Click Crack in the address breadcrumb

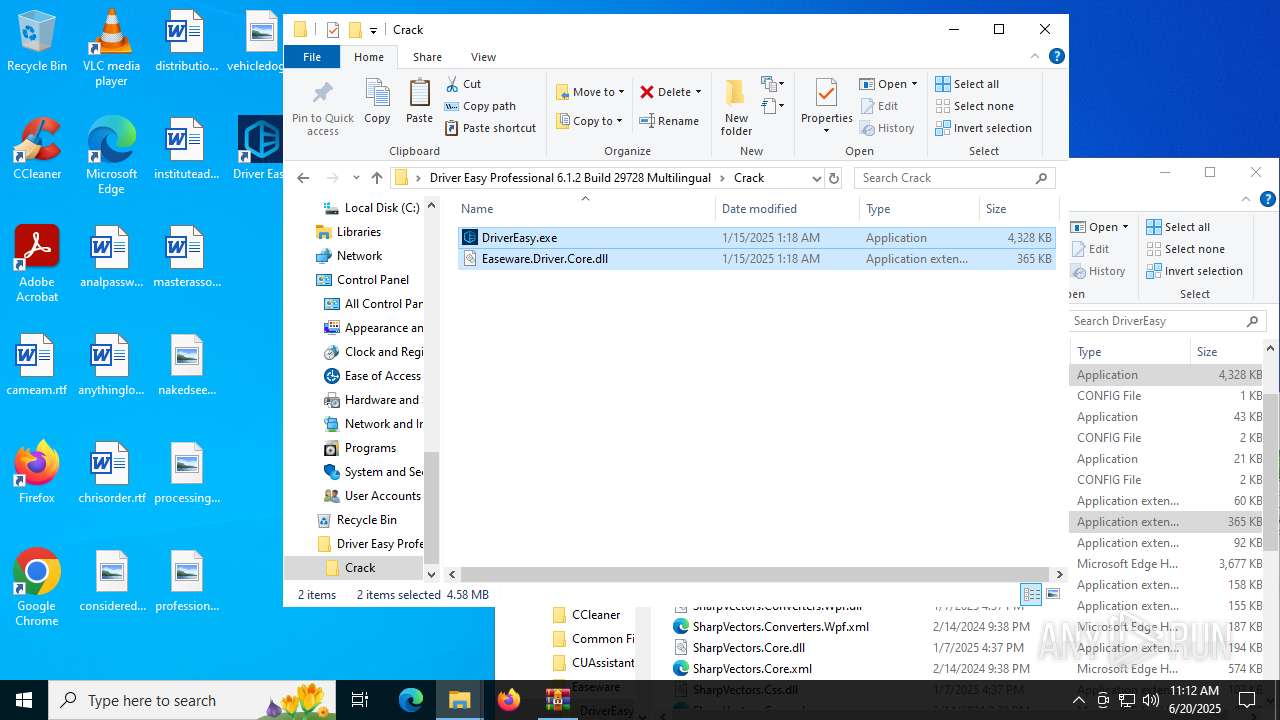coord(749,178)
